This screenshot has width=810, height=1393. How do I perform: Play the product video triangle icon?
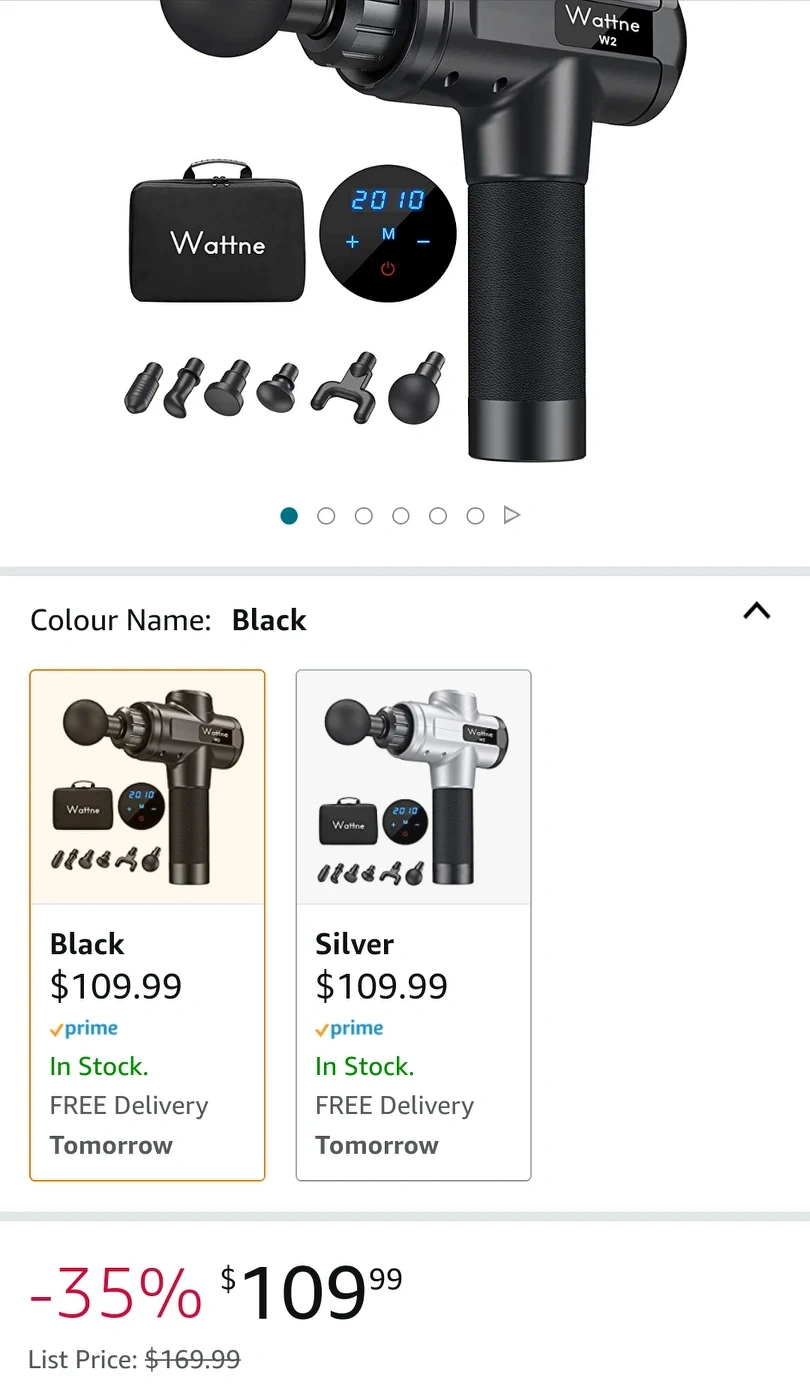coord(512,515)
